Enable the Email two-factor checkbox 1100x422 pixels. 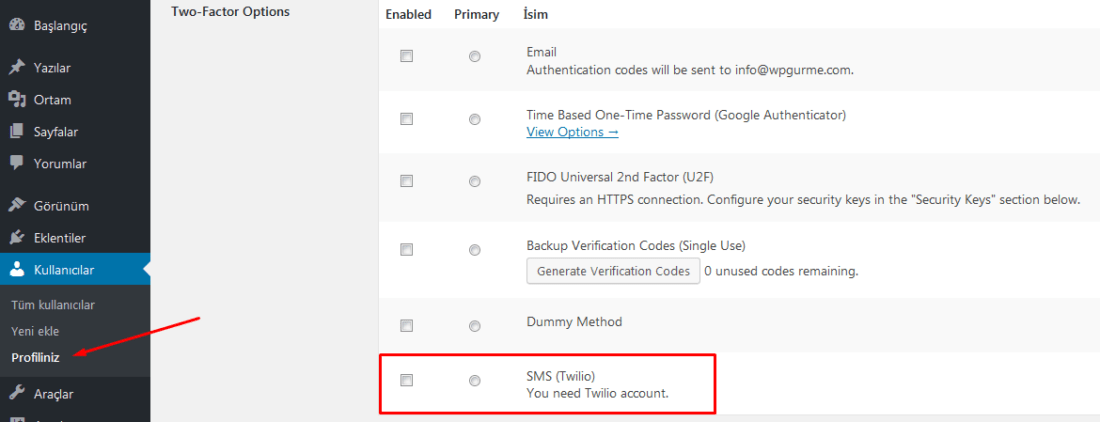(x=406, y=57)
